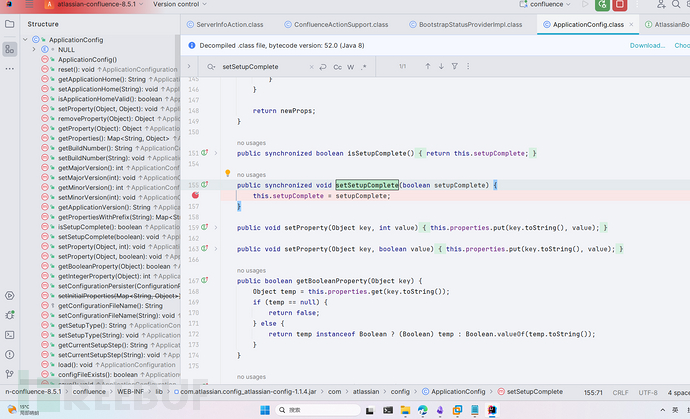Click the setSetupComplete breadcrumb
This screenshot has width=690, height=419.
point(530,392)
